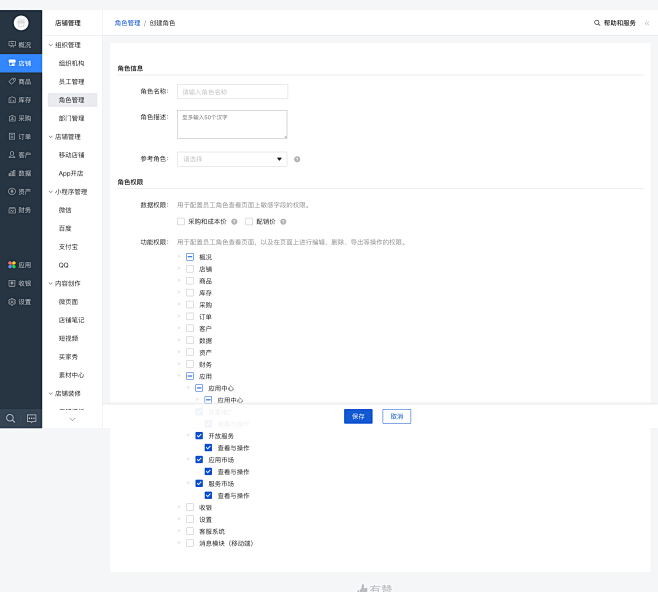Screen dimensions: 658x592
Task: Select 角色管理 menu item
Action: (x=72, y=100)
